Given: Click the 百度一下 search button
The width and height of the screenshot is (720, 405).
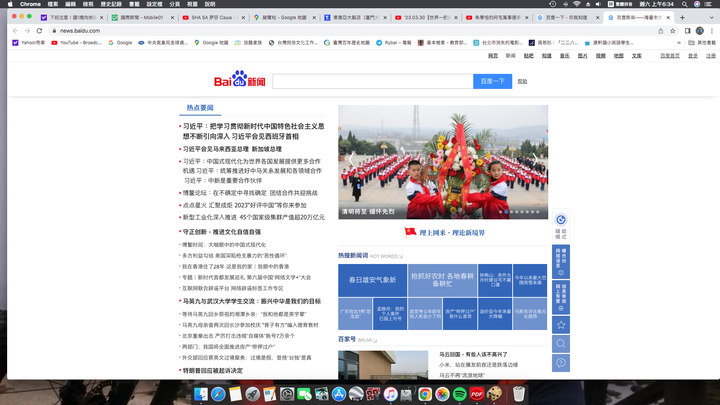Looking at the screenshot, I should pyautogui.click(x=492, y=81).
